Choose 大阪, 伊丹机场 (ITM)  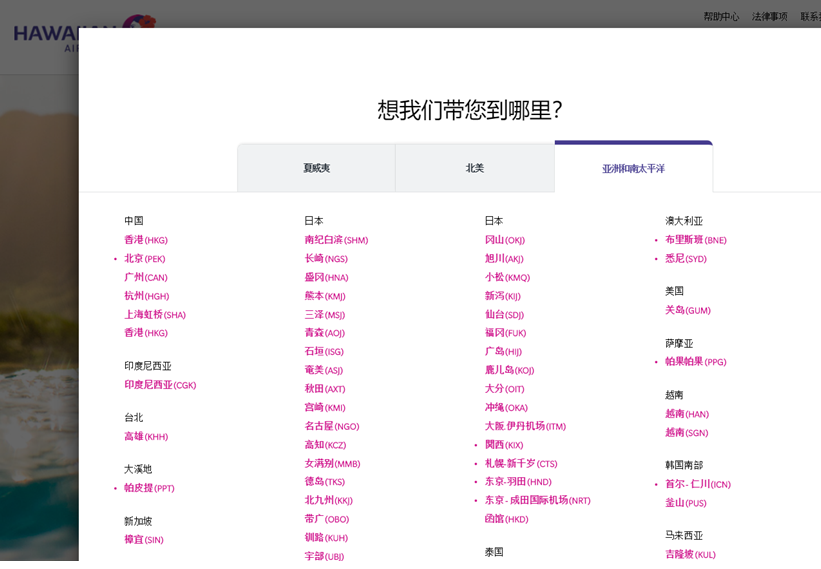tap(525, 426)
